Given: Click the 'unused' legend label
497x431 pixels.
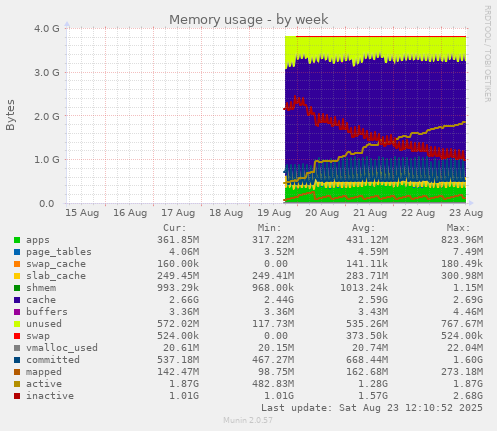Looking at the screenshot, I should click(44, 324).
